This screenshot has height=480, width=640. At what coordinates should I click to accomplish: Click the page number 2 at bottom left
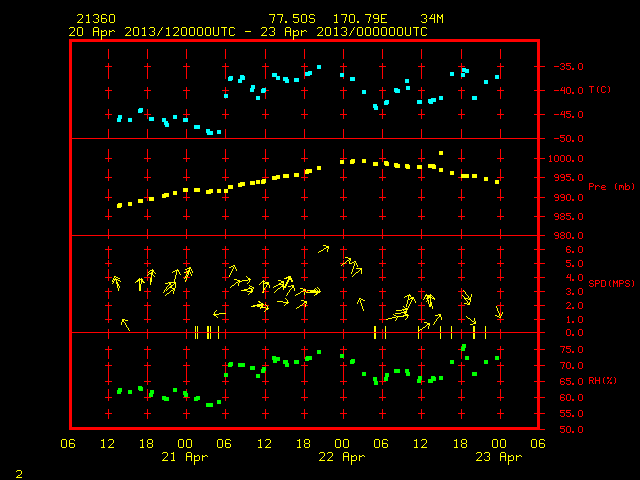click(x=19, y=474)
